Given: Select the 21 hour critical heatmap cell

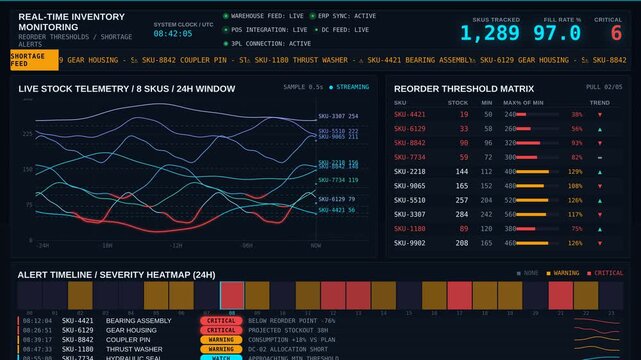Looking at the screenshot, I should point(560,295).
